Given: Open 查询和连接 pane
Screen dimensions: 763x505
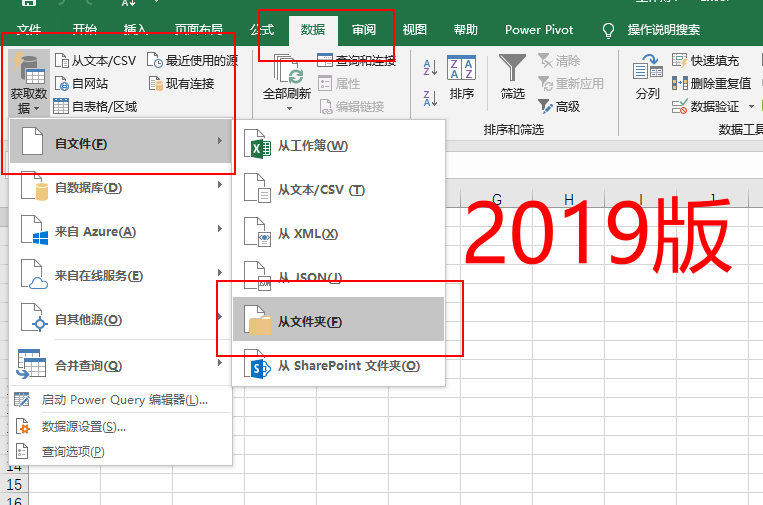Looking at the screenshot, I should tap(357, 61).
